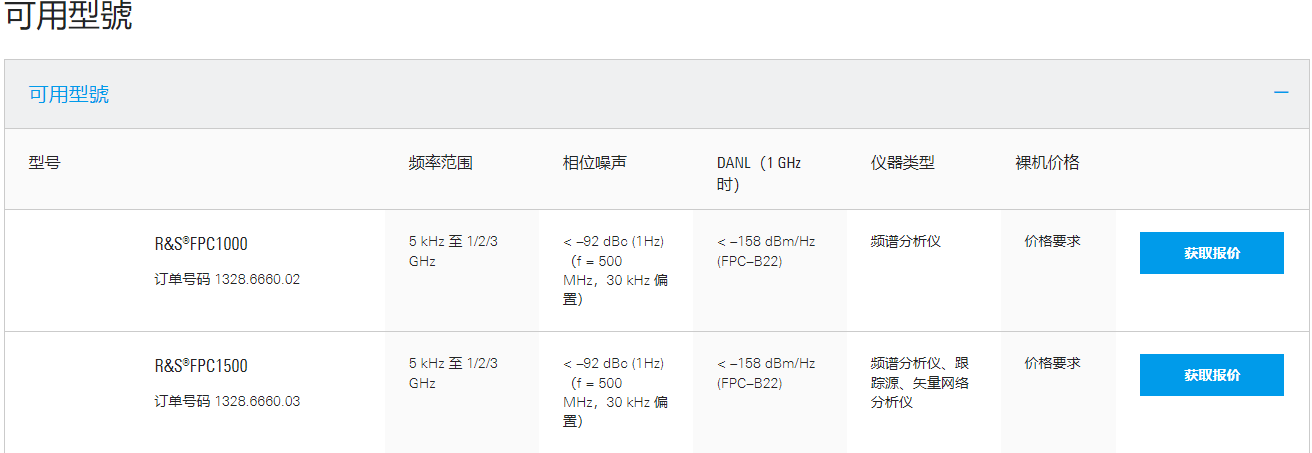Click the 相位噪声 column header
The image size is (1312, 453).
click(594, 162)
